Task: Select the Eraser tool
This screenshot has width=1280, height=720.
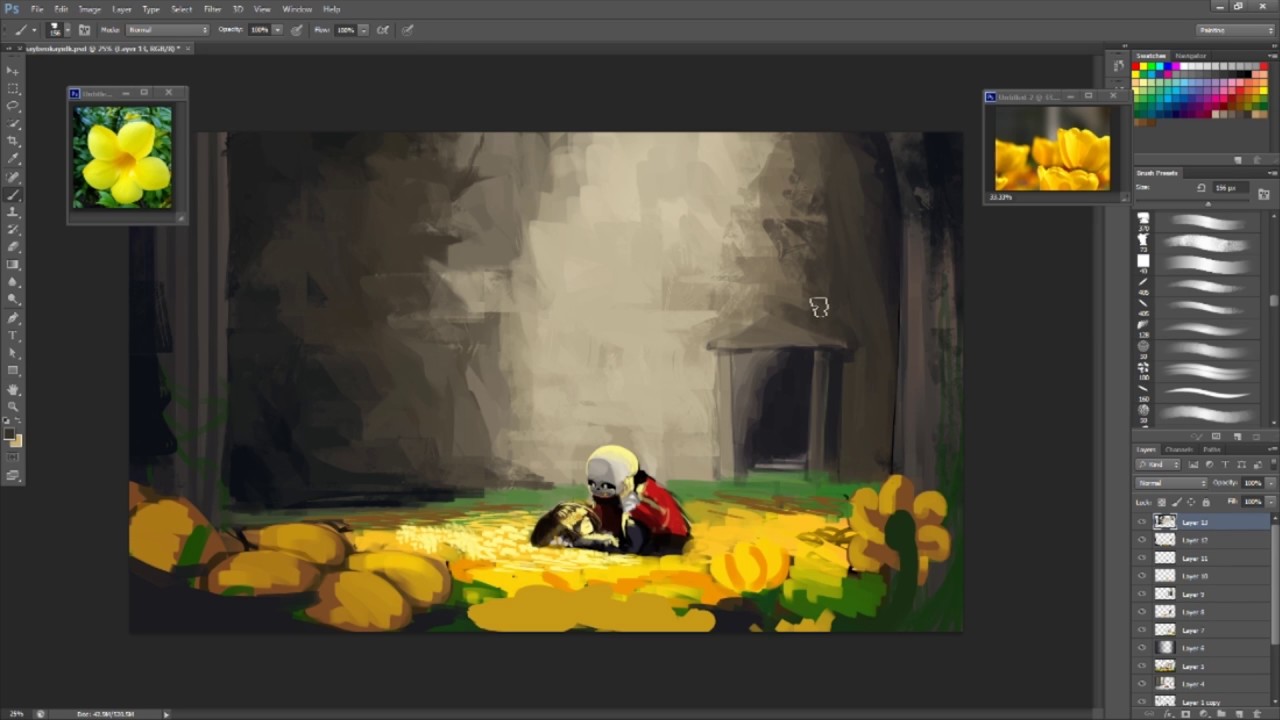Action: coord(13,247)
